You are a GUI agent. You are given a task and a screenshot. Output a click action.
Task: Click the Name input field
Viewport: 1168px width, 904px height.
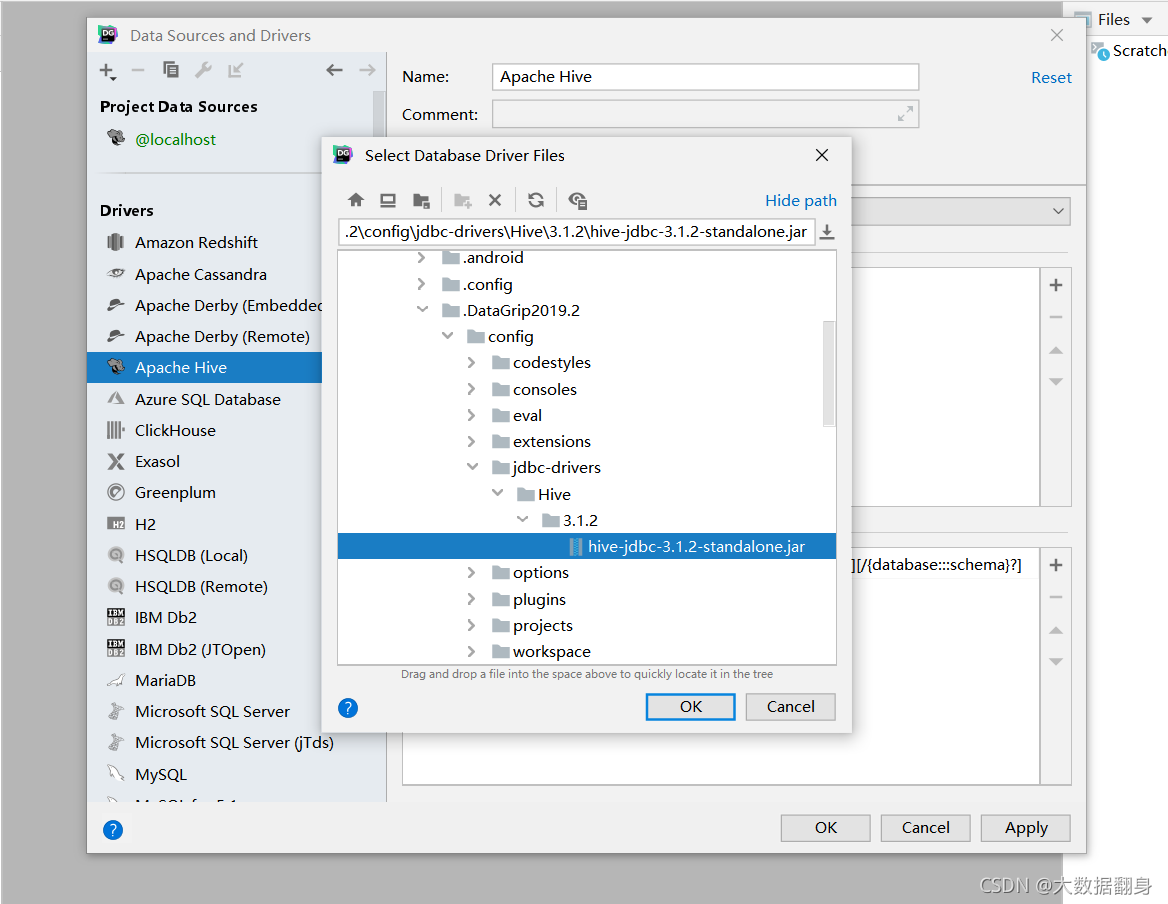point(705,77)
